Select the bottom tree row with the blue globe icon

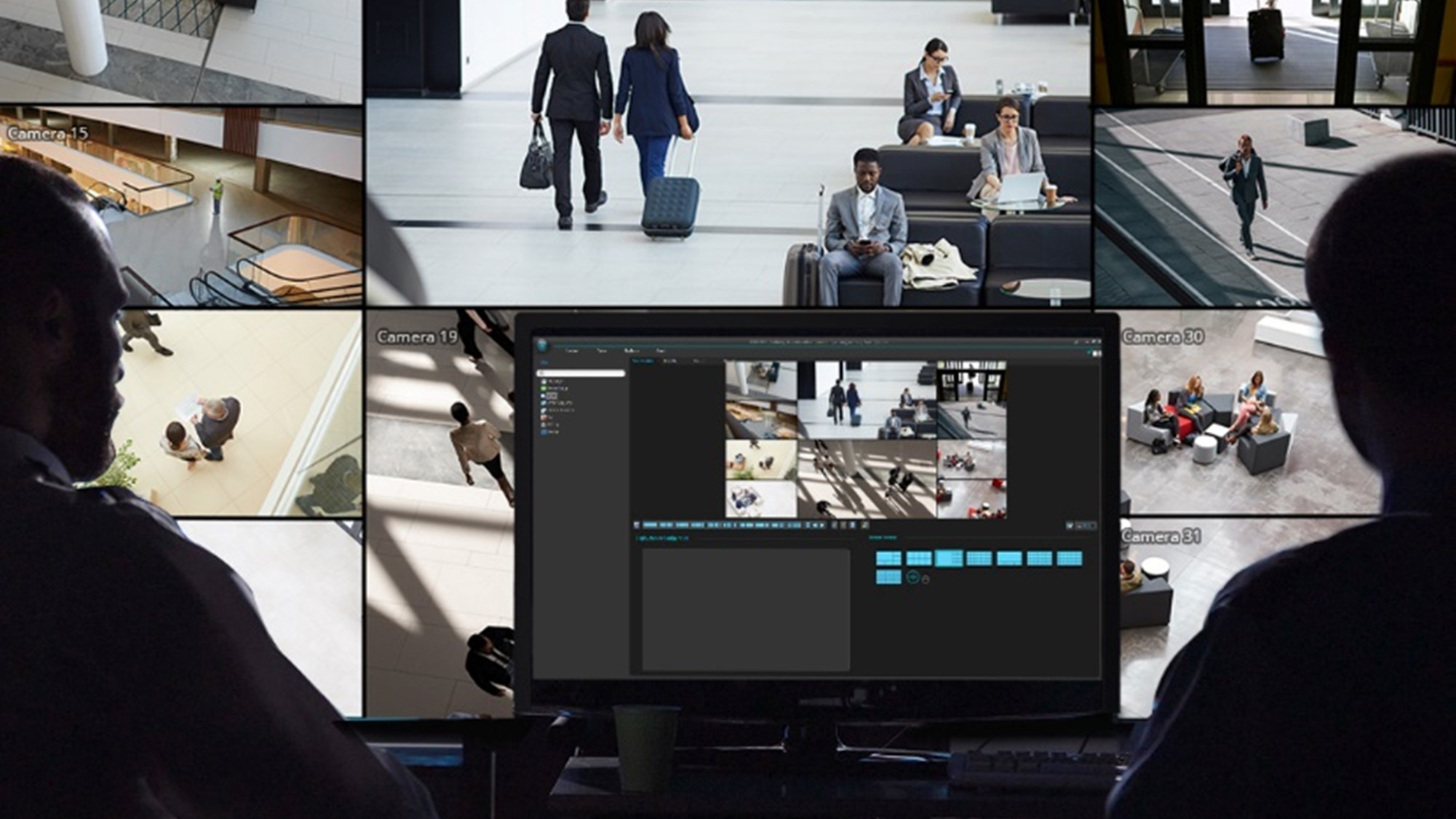(550, 432)
